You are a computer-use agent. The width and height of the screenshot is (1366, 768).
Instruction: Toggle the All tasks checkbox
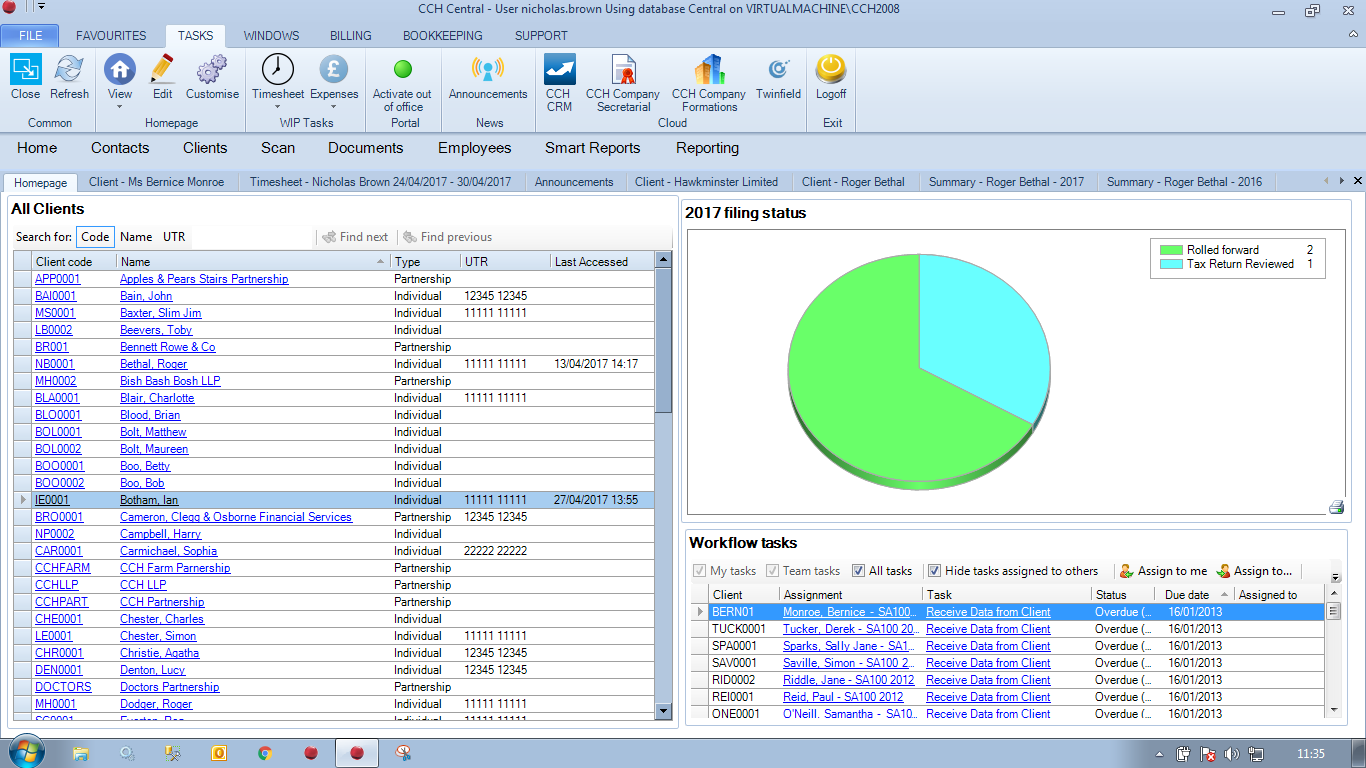[858, 571]
